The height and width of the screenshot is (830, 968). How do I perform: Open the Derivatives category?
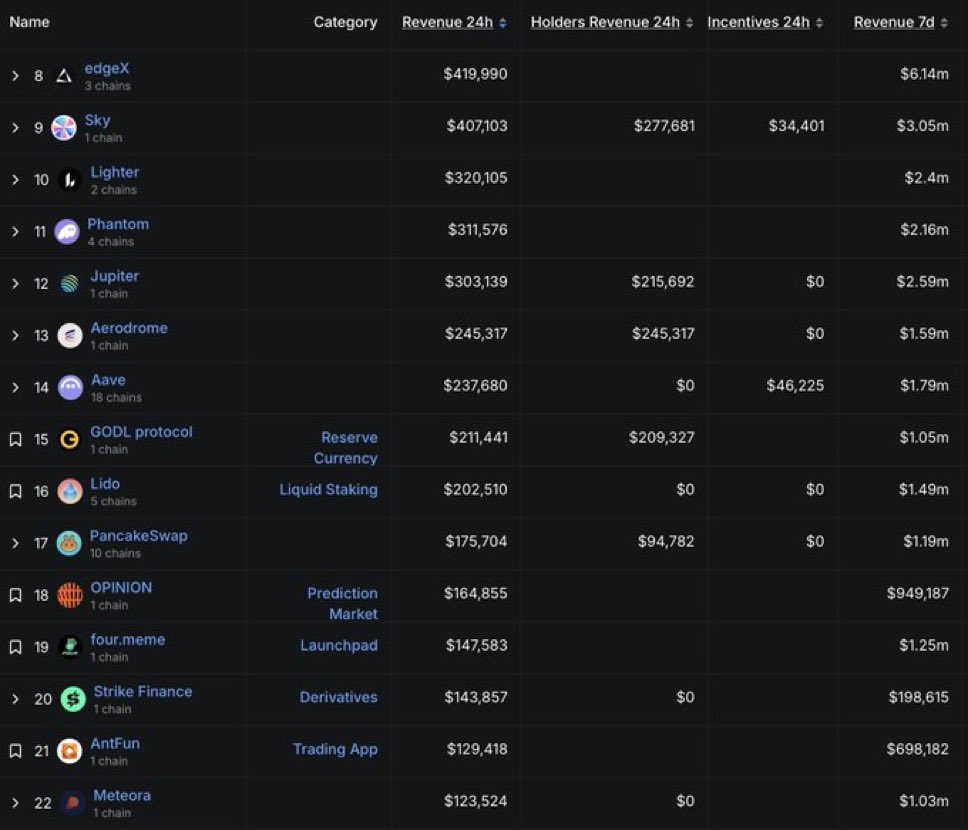click(x=338, y=697)
